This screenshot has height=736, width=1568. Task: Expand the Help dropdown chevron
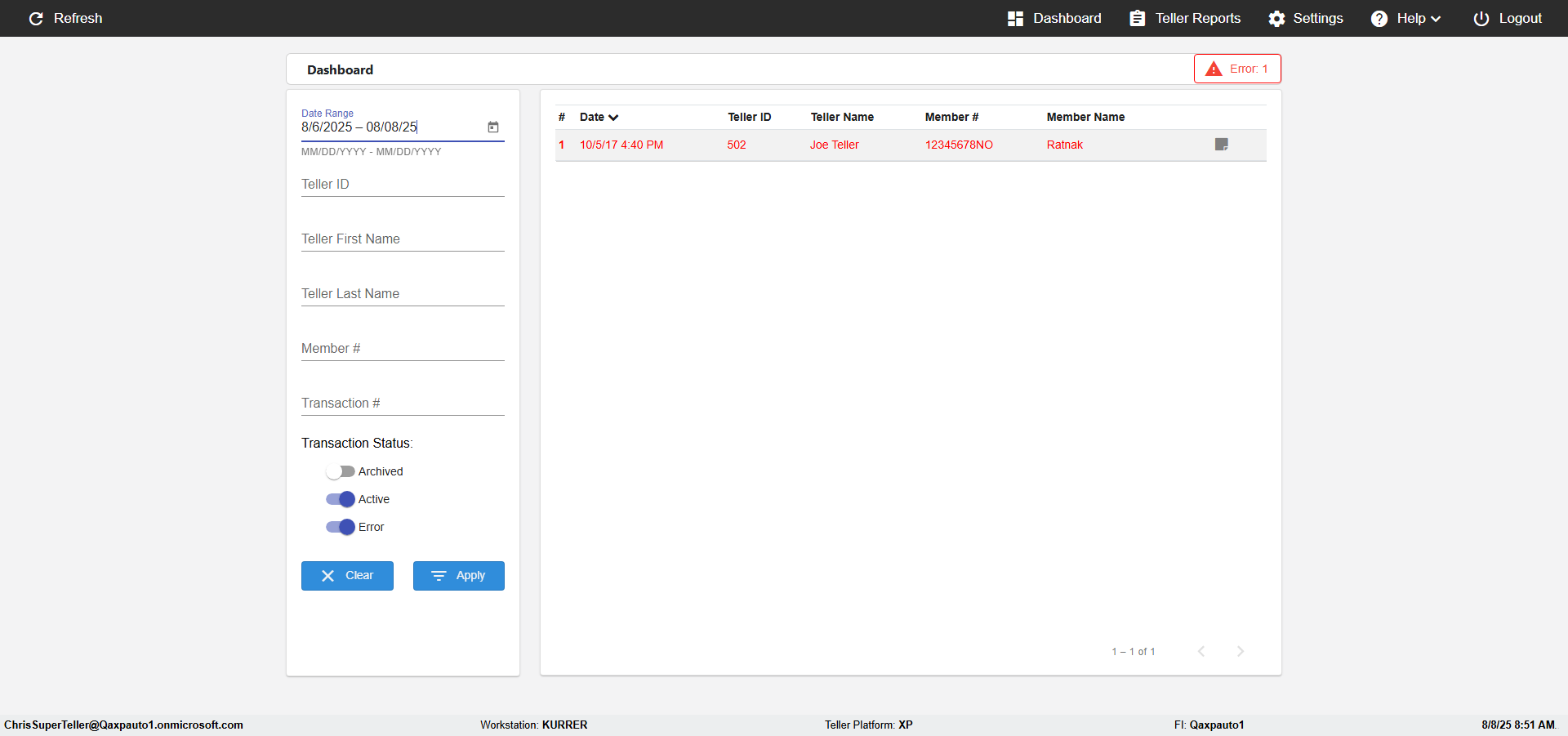pyautogui.click(x=1436, y=19)
